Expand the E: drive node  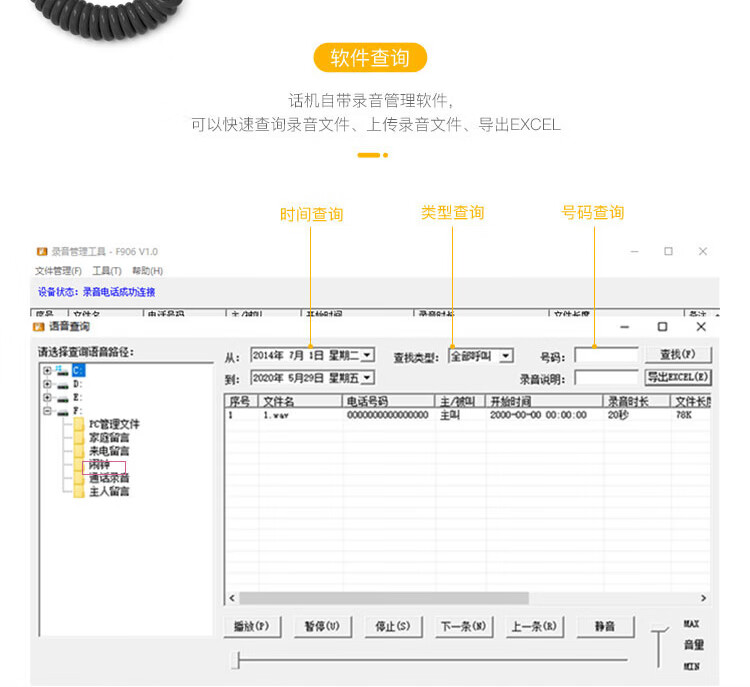pos(47,397)
